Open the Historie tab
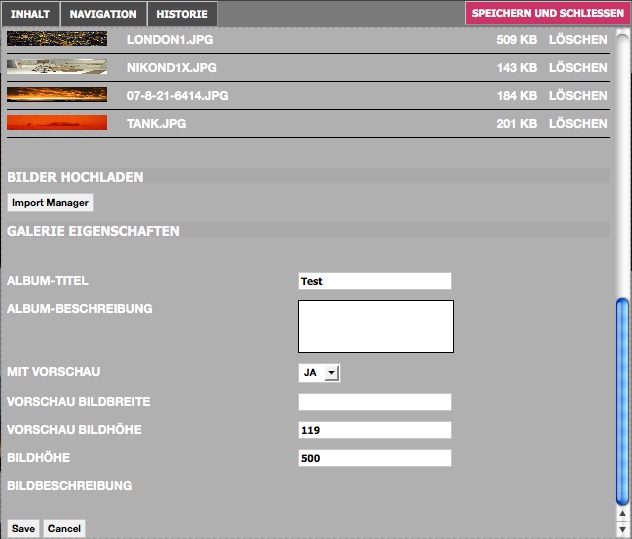Screen dimensions: 632x539 pos(182,14)
